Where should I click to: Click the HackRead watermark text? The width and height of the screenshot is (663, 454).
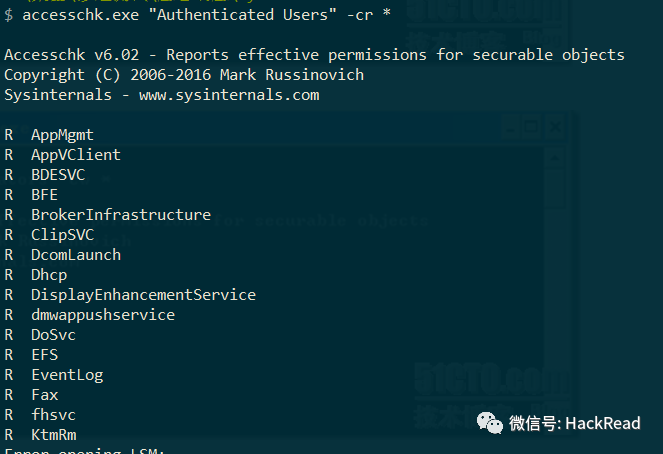coord(603,423)
